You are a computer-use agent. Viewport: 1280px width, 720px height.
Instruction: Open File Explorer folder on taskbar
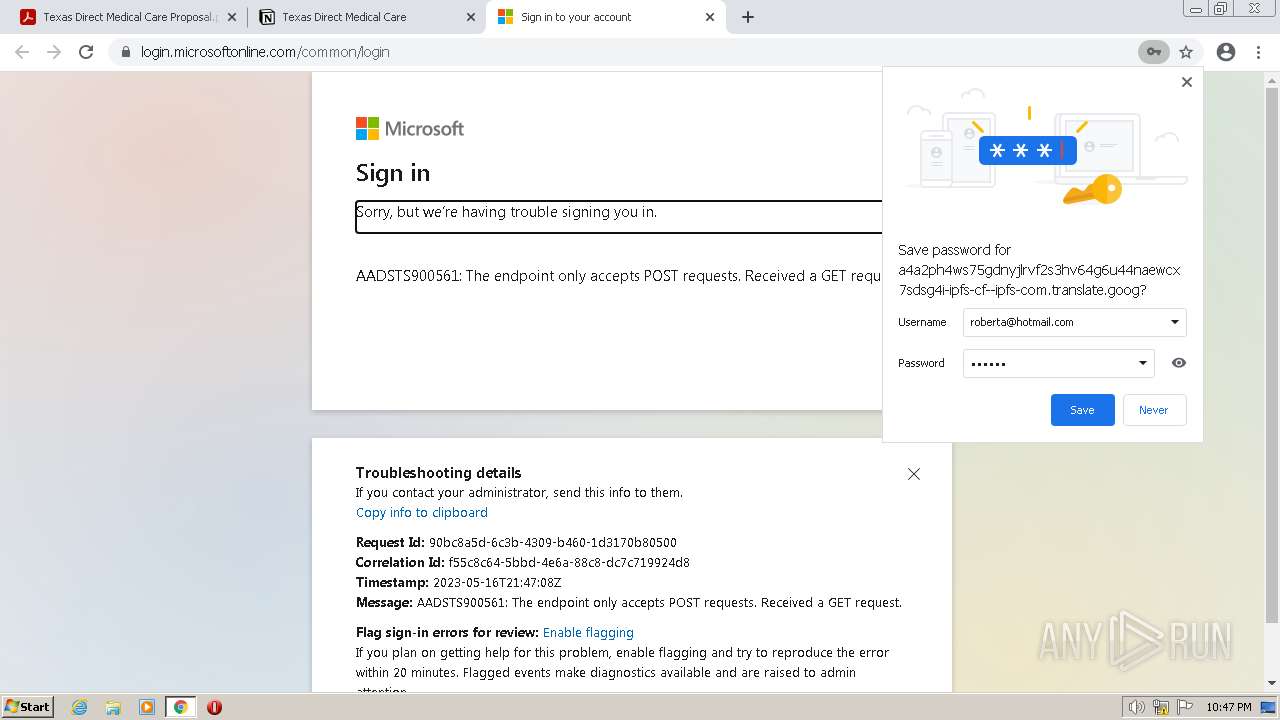pyautogui.click(x=113, y=707)
